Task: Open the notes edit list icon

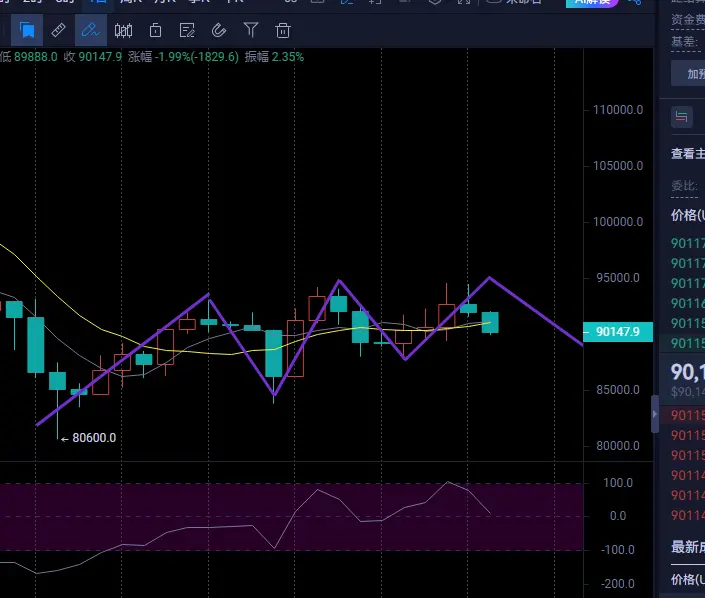Action: (x=187, y=30)
